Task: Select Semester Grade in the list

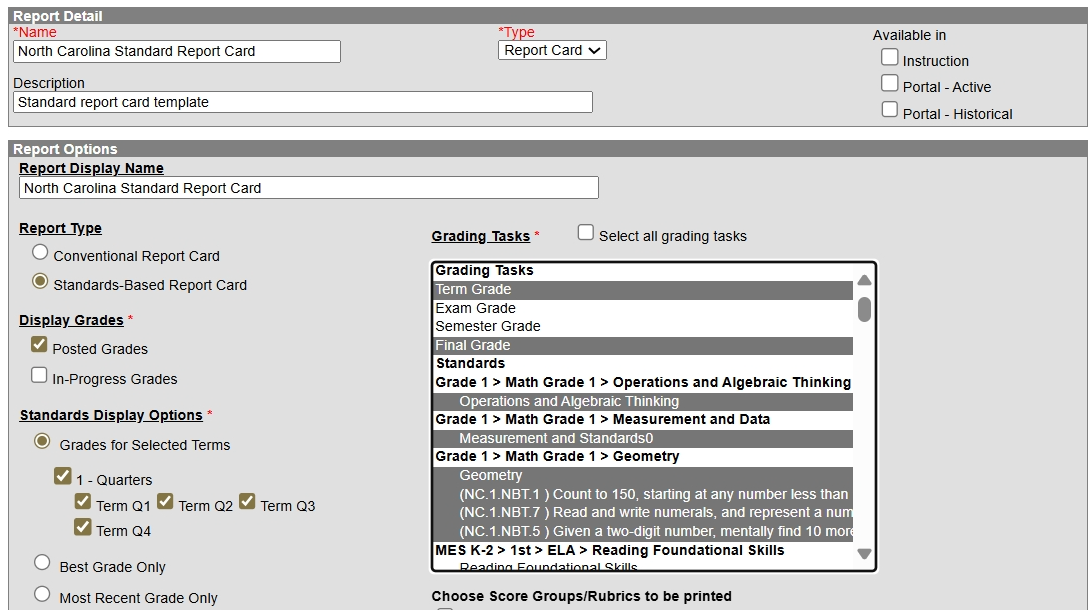Action: coord(642,327)
